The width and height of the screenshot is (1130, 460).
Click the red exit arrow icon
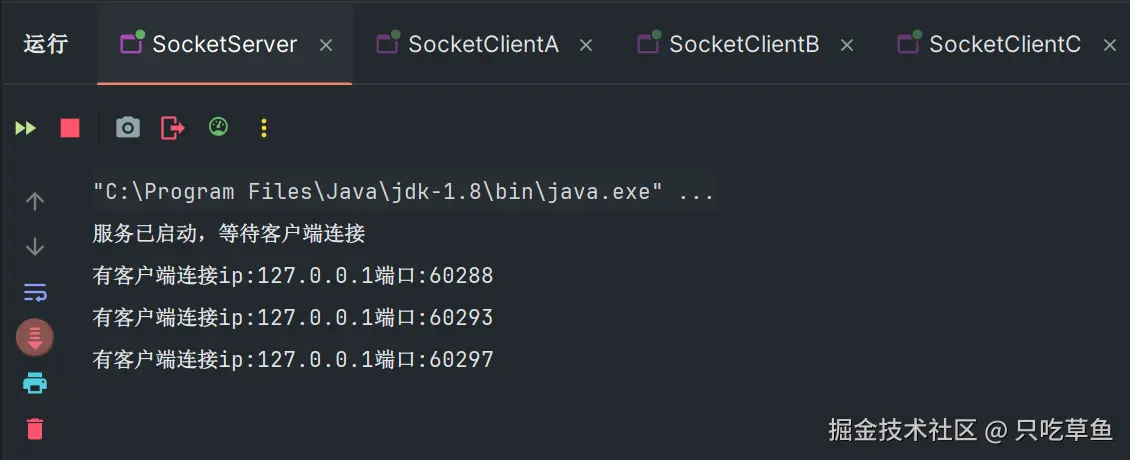173,128
